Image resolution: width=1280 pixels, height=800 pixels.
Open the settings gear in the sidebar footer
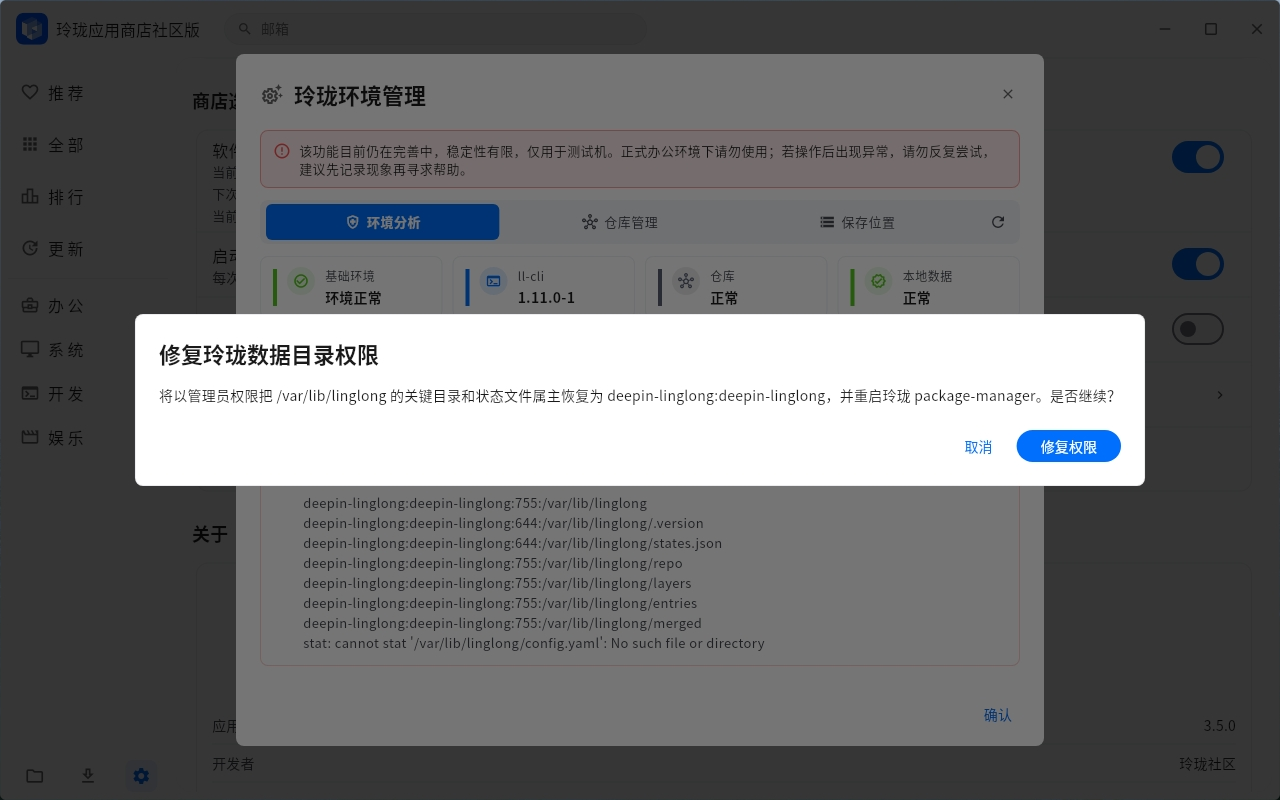[141, 776]
